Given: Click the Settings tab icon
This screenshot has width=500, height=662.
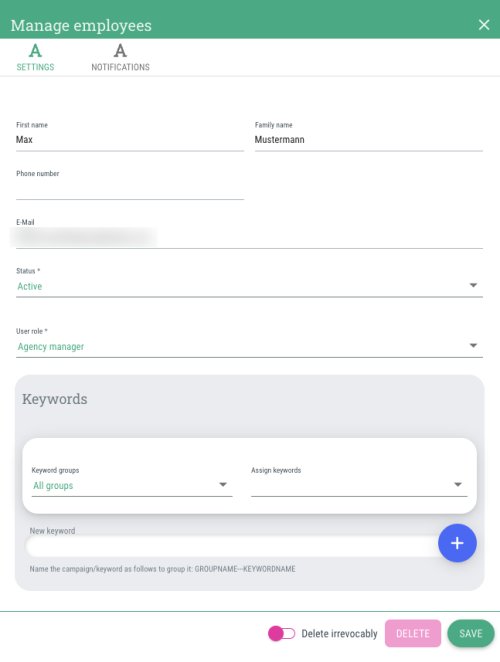Looking at the screenshot, I should click(35, 51).
